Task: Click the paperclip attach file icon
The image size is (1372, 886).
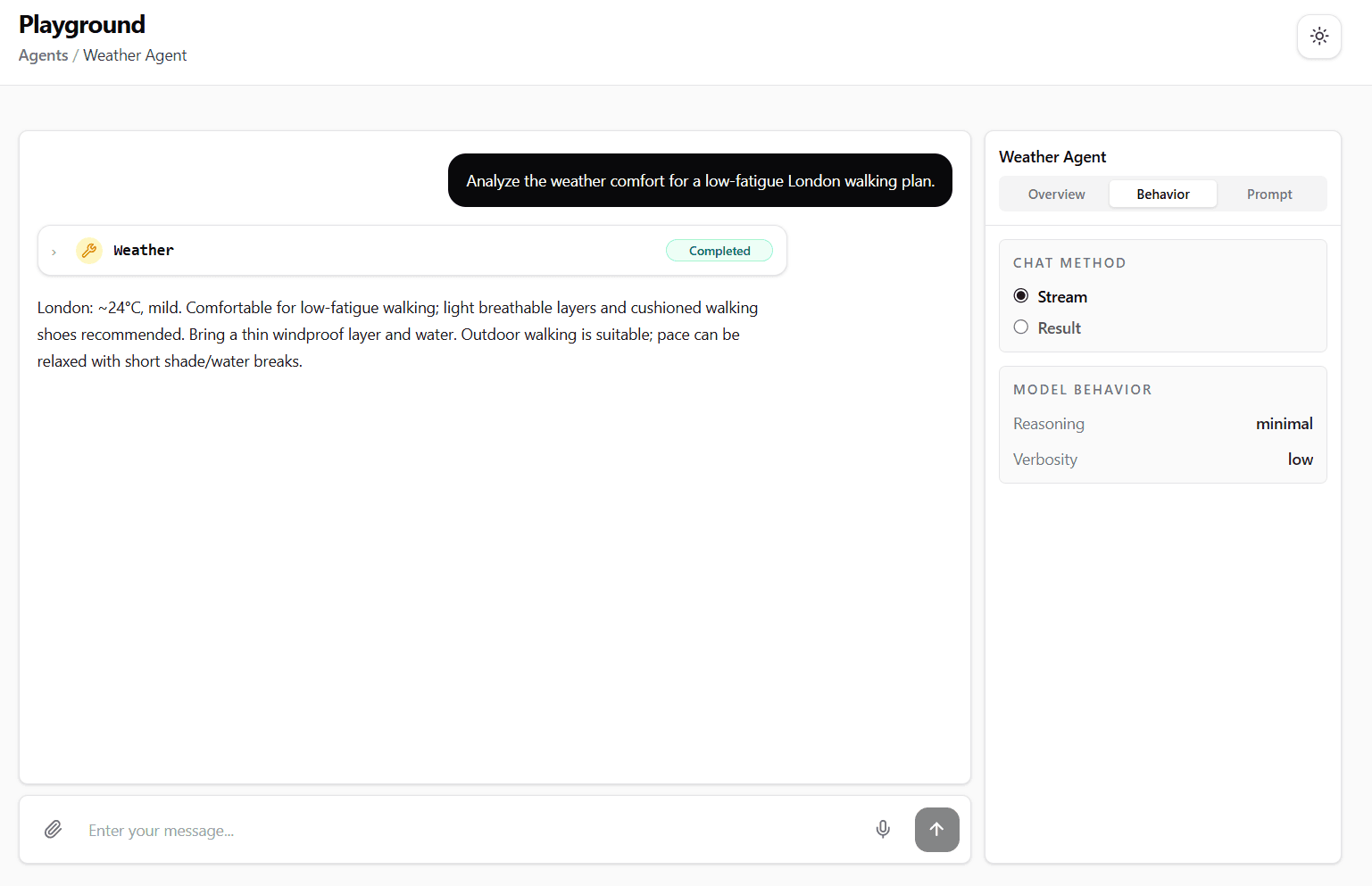Action: pyautogui.click(x=54, y=830)
